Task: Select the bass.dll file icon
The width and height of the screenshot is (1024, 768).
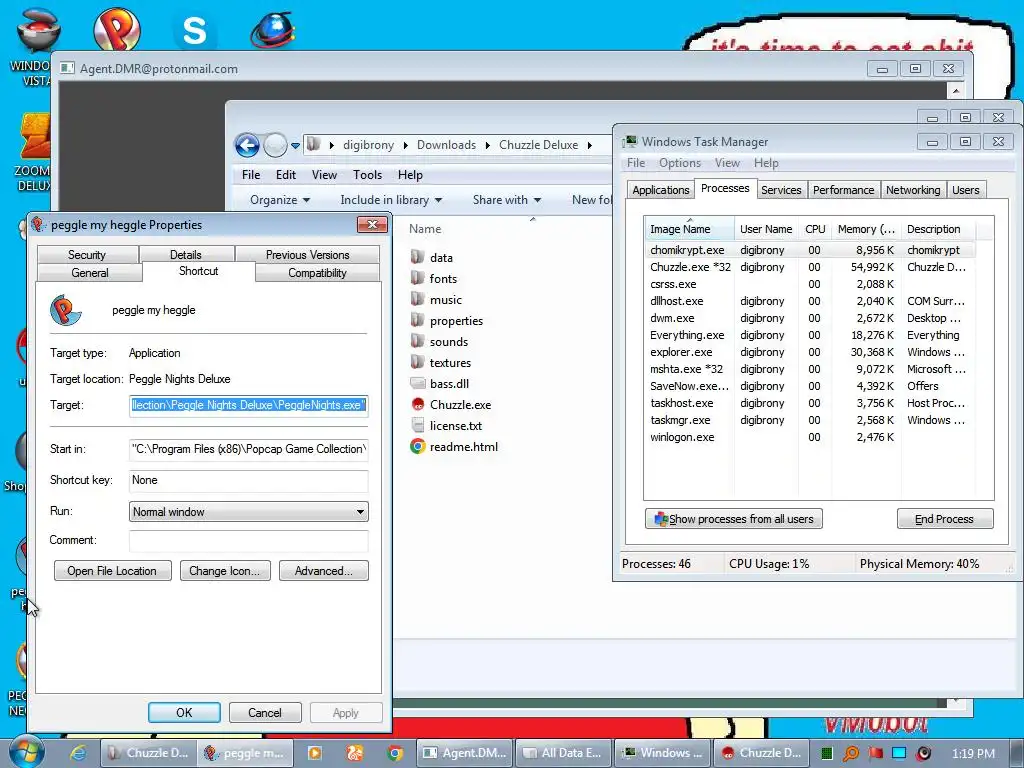Action: tap(418, 383)
